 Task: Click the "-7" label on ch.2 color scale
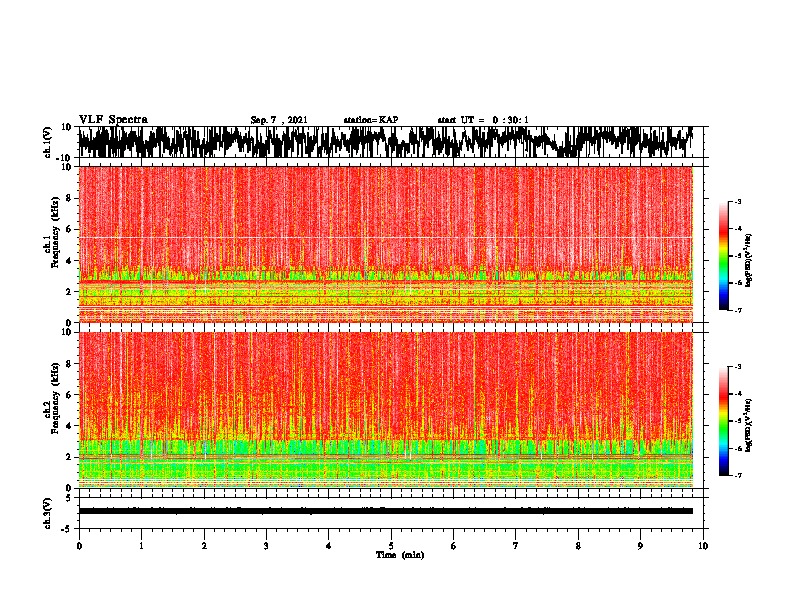[738, 475]
